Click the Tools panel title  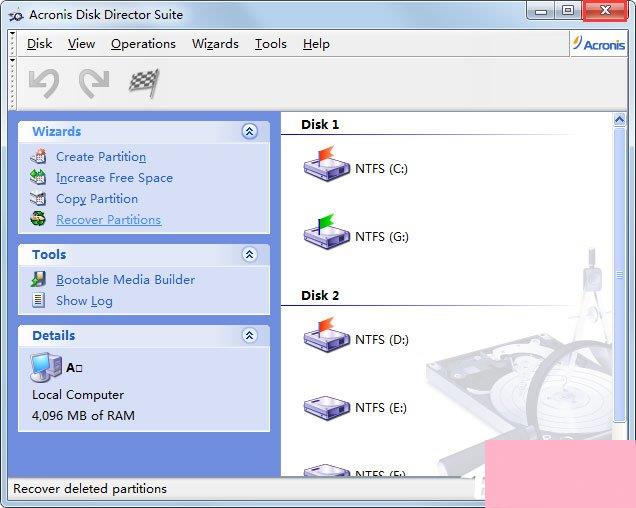(x=49, y=254)
